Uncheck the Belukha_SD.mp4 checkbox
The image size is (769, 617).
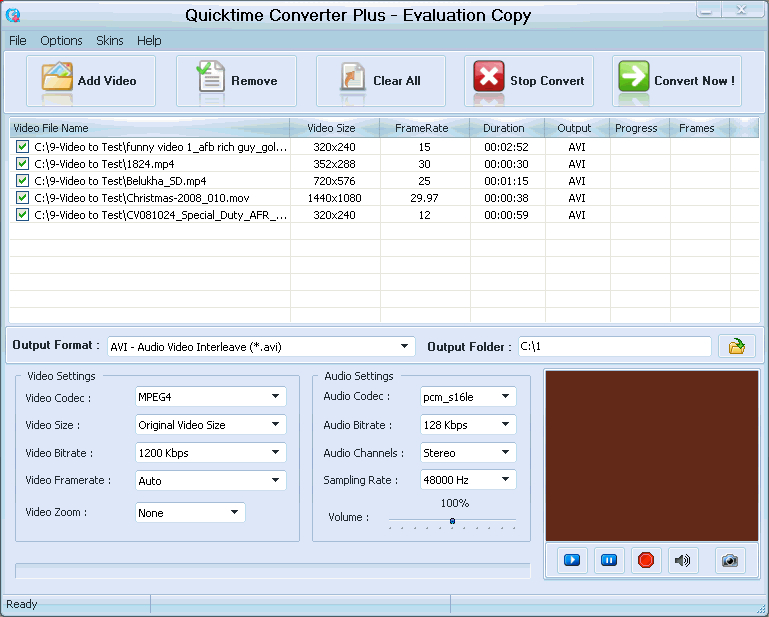(x=22, y=181)
